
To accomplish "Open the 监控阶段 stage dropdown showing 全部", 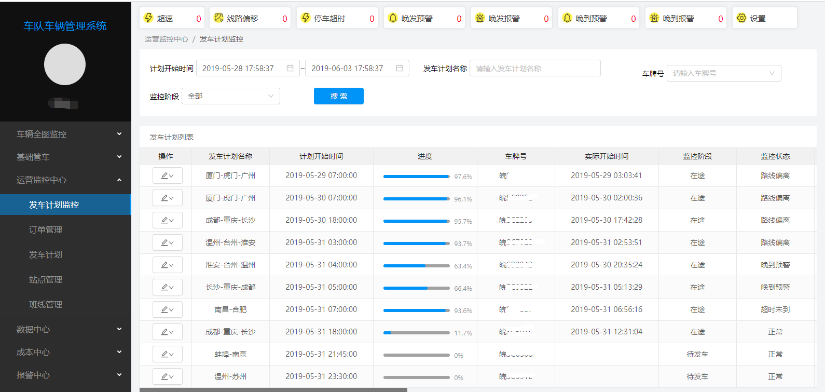I will (230, 96).
